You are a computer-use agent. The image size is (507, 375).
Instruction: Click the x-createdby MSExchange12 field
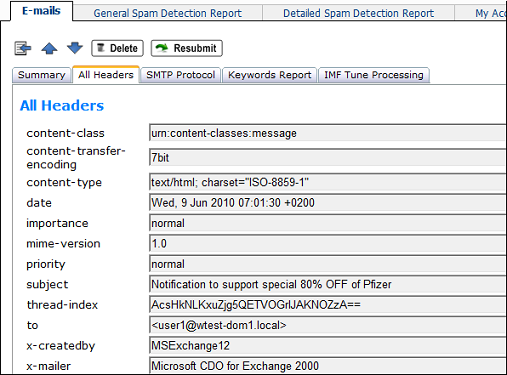(328, 346)
